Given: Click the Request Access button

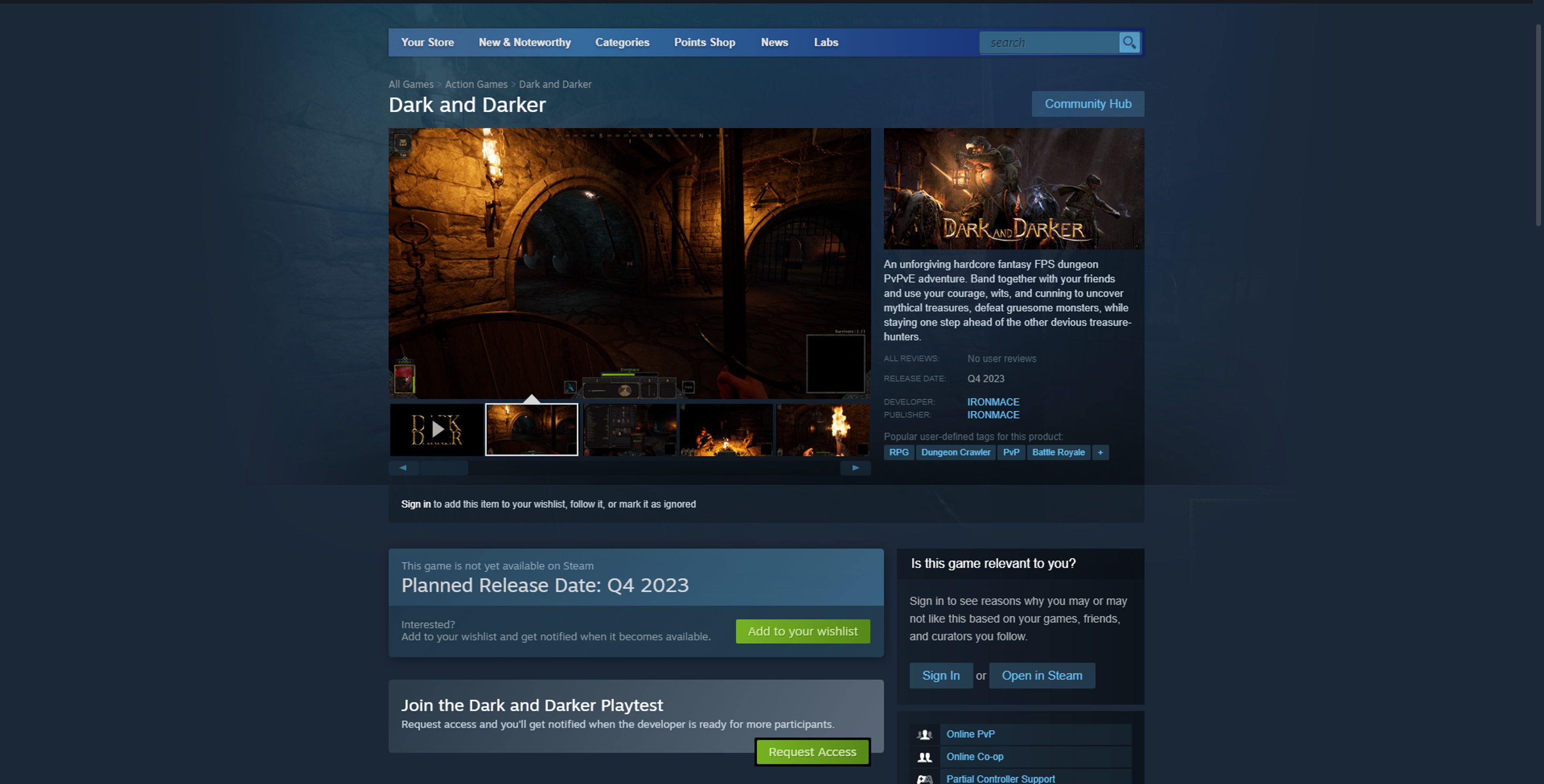Looking at the screenshot, I should coord(812,751).
